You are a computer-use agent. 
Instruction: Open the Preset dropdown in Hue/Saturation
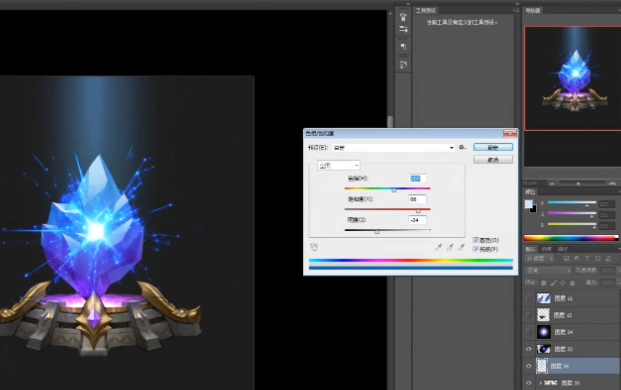(394, 148)
